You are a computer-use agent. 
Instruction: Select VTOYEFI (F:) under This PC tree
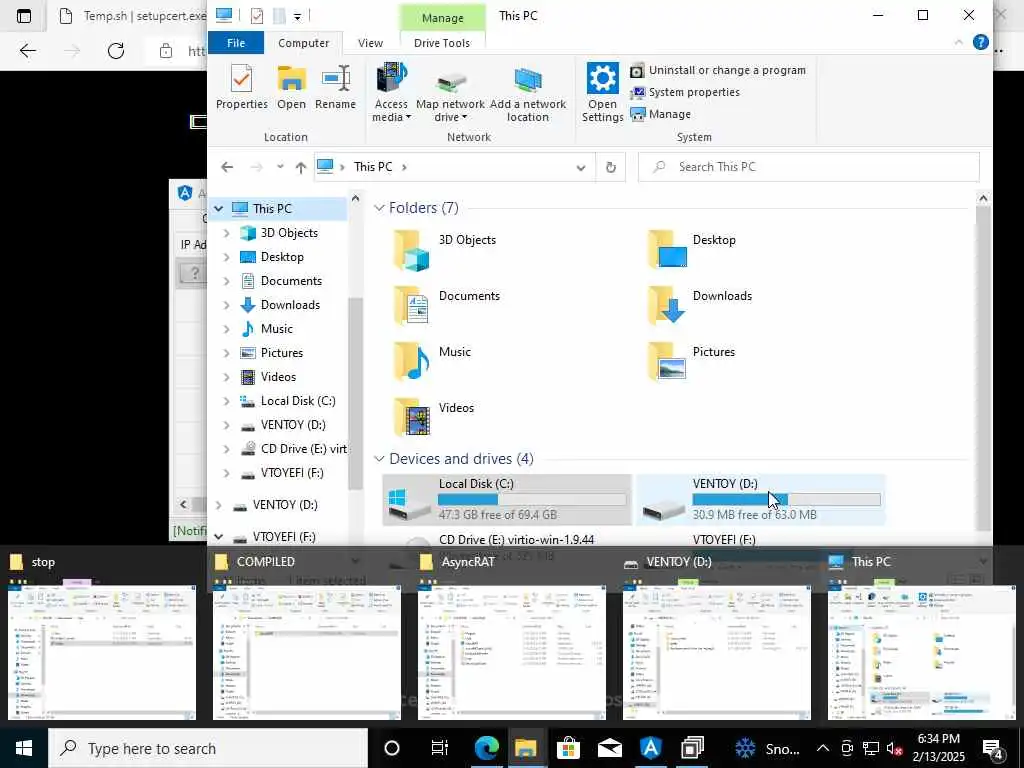291,473
